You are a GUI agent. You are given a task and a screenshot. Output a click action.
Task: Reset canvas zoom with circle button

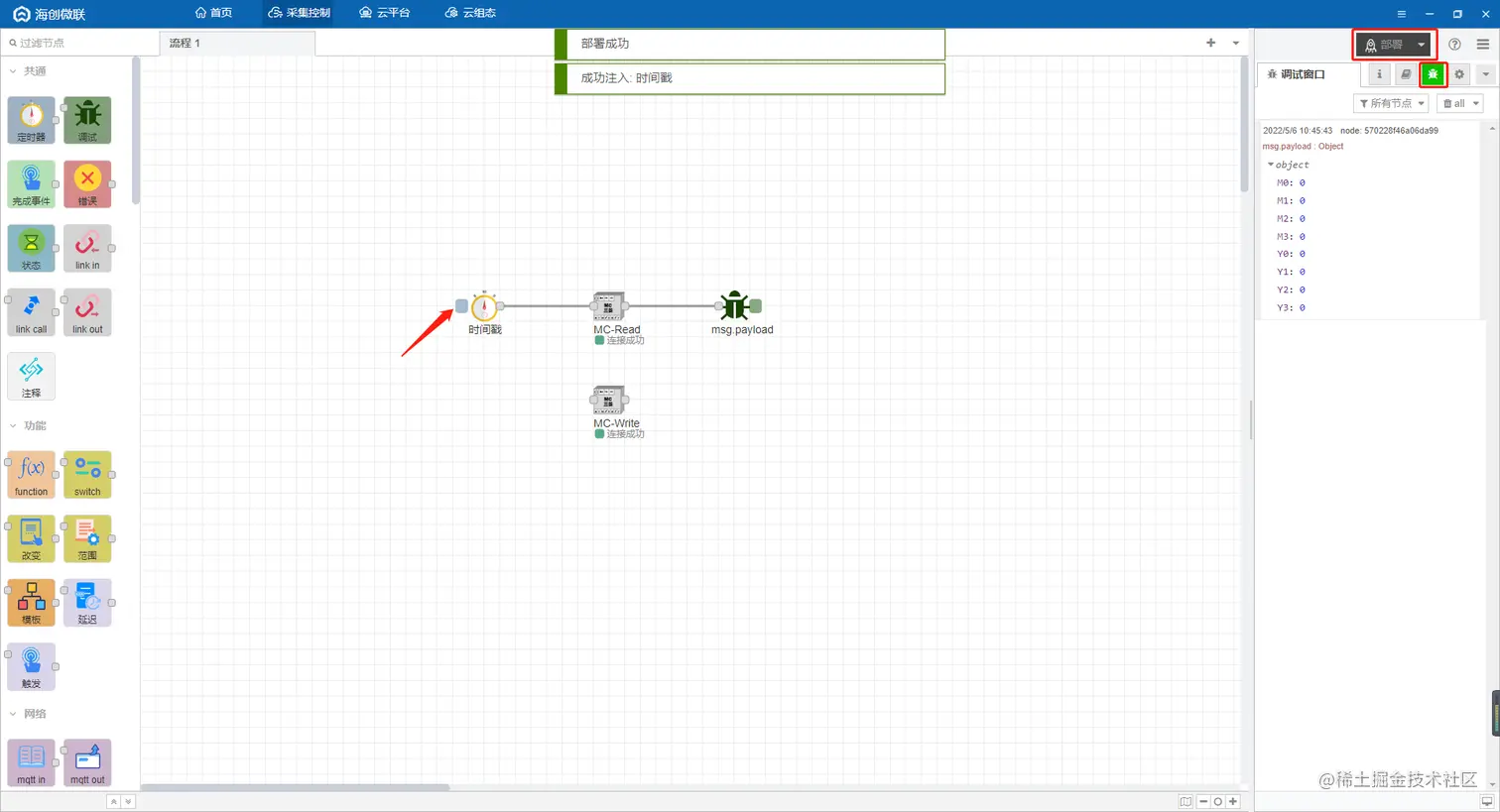(x=1218, y=801)
